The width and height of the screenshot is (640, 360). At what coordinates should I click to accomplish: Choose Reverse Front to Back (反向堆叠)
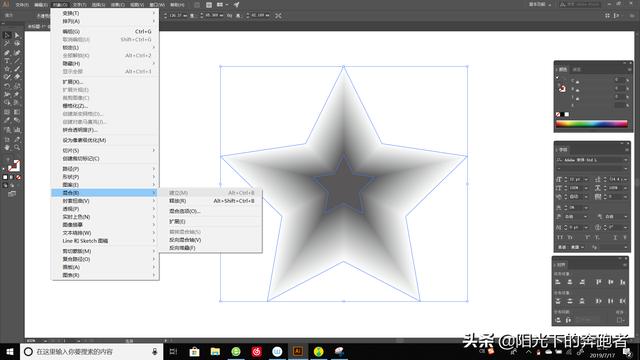(211, 248)
